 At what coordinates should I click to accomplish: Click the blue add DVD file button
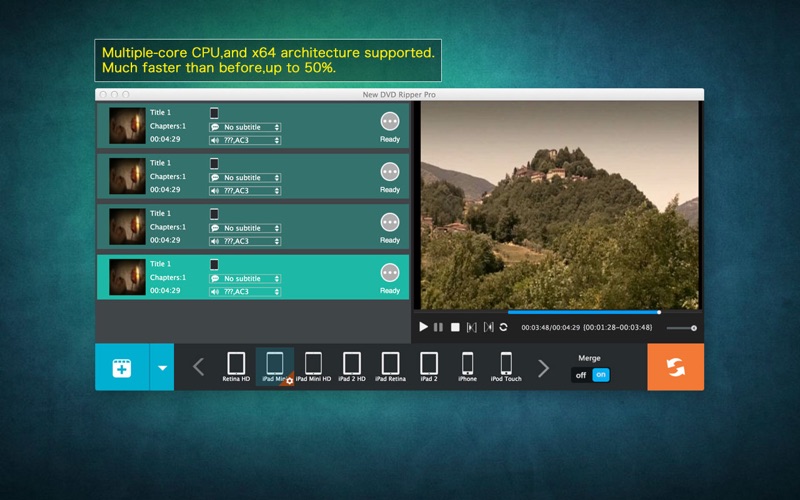122,367
